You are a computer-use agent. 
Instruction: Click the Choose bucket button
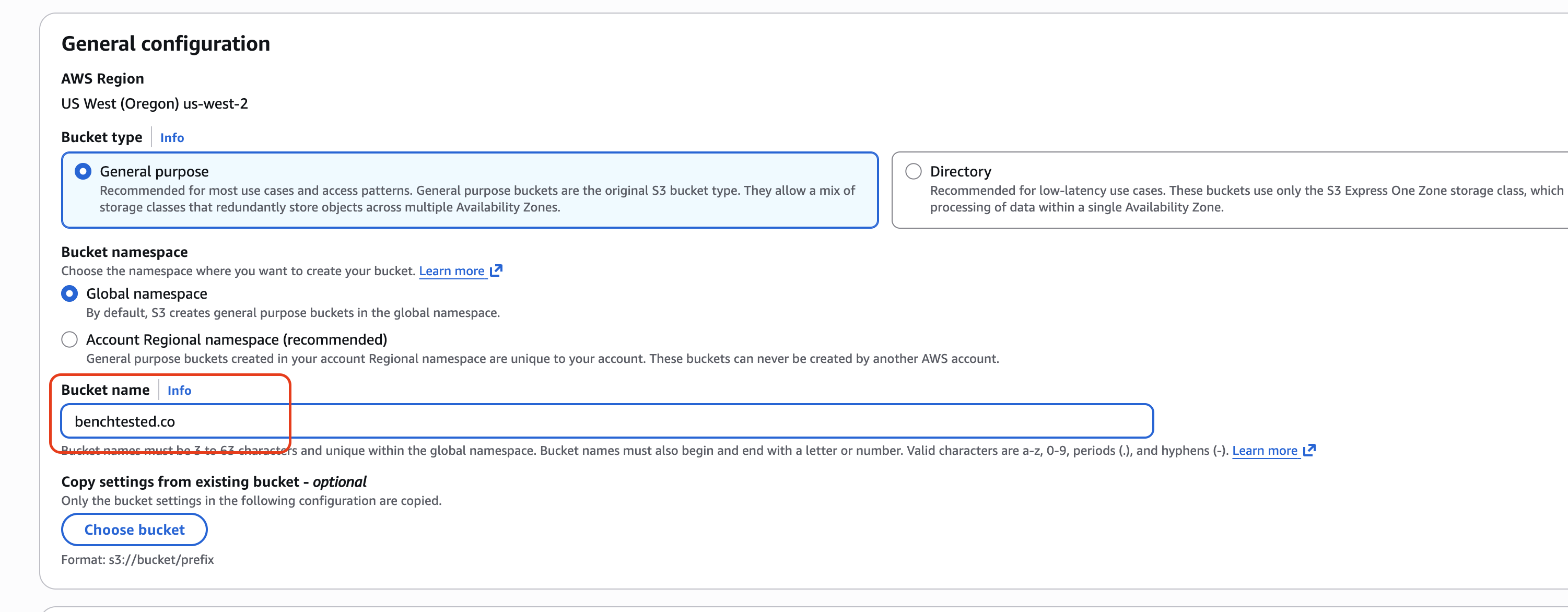click(x=135, y=529)
